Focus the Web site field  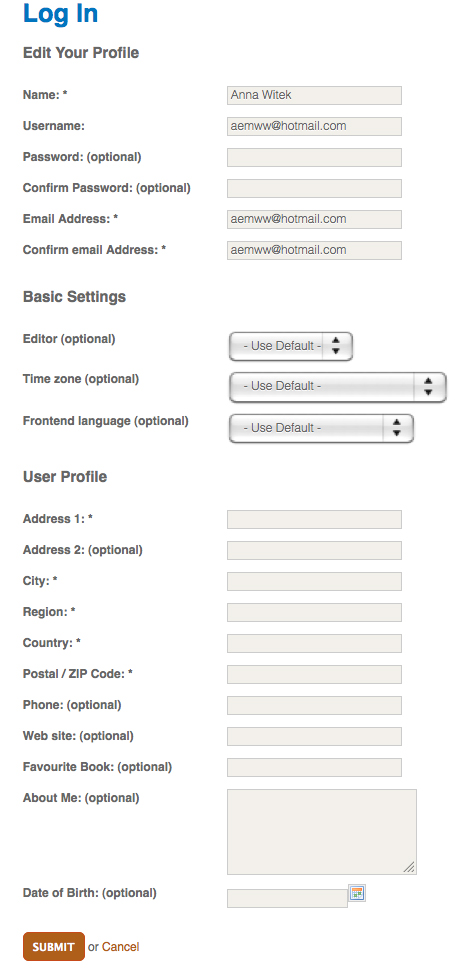(x=314, y=736)
